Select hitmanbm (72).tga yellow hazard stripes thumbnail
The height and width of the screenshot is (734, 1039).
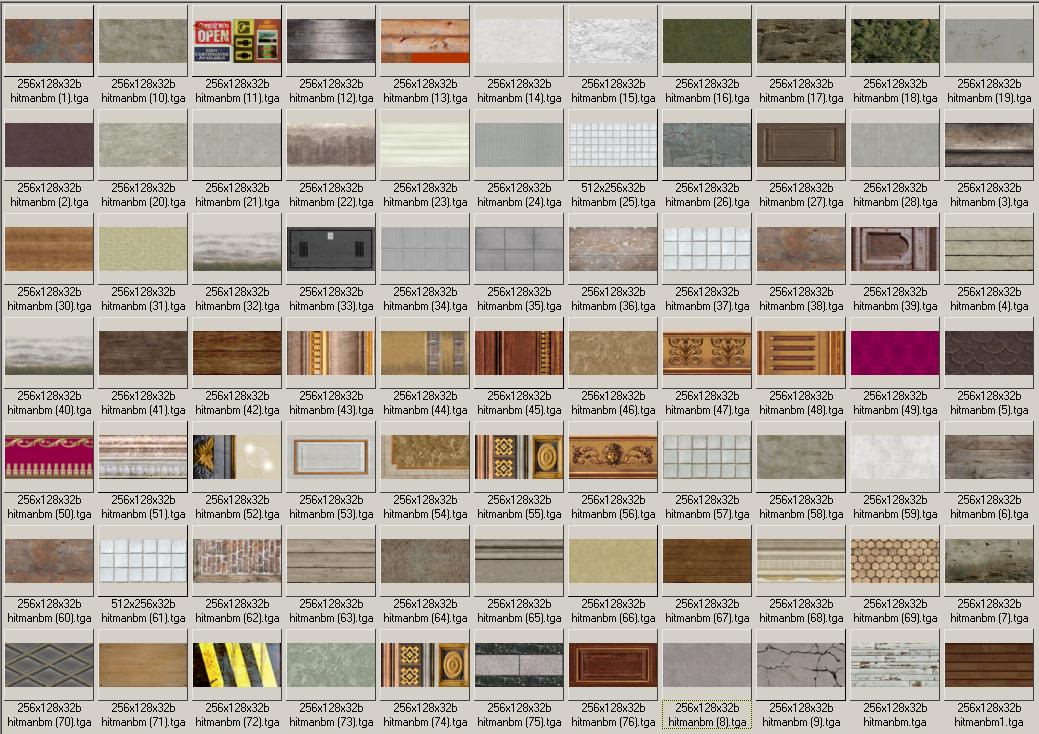[237, 665]
